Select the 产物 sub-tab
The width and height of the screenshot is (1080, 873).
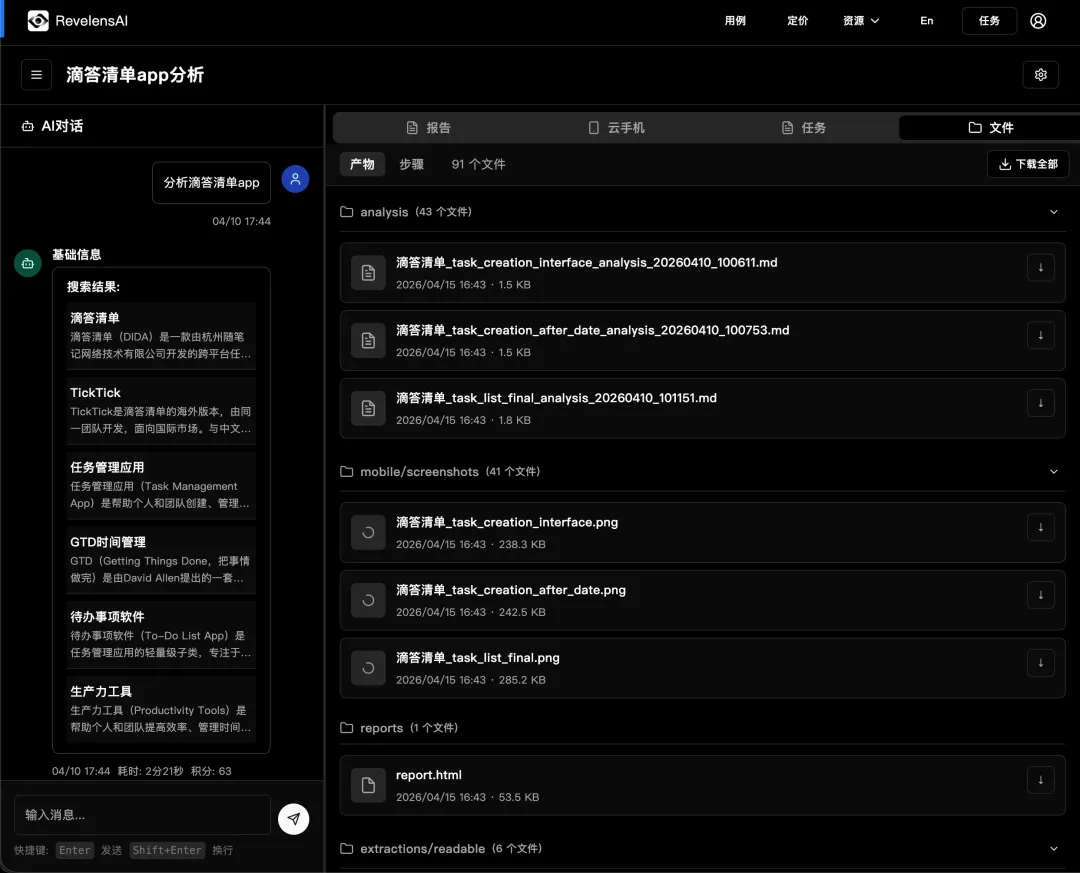[x=362, y=164]
